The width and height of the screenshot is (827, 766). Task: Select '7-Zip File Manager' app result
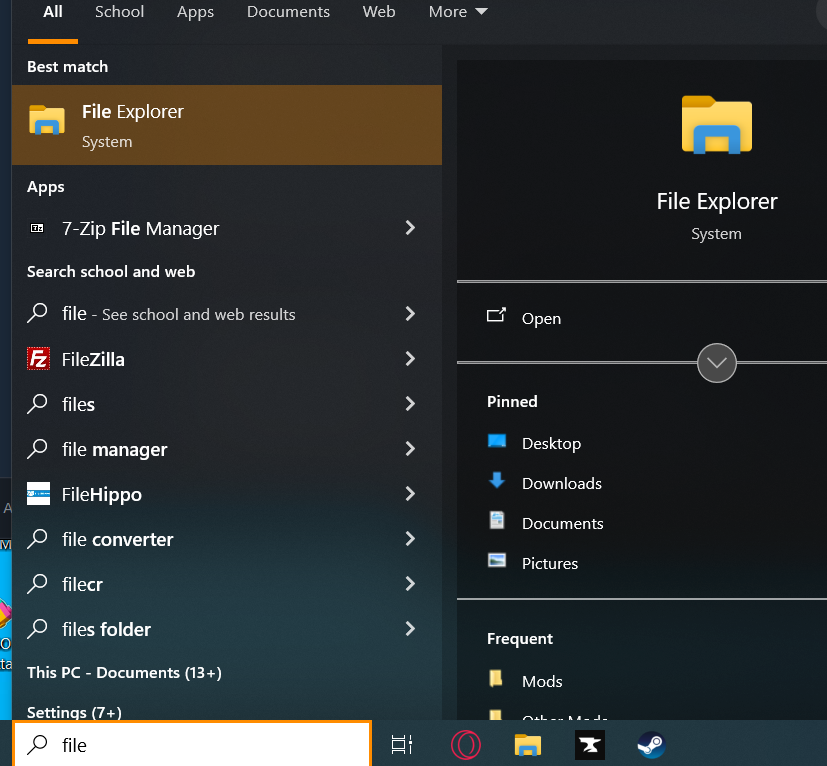tap(227, 228)
